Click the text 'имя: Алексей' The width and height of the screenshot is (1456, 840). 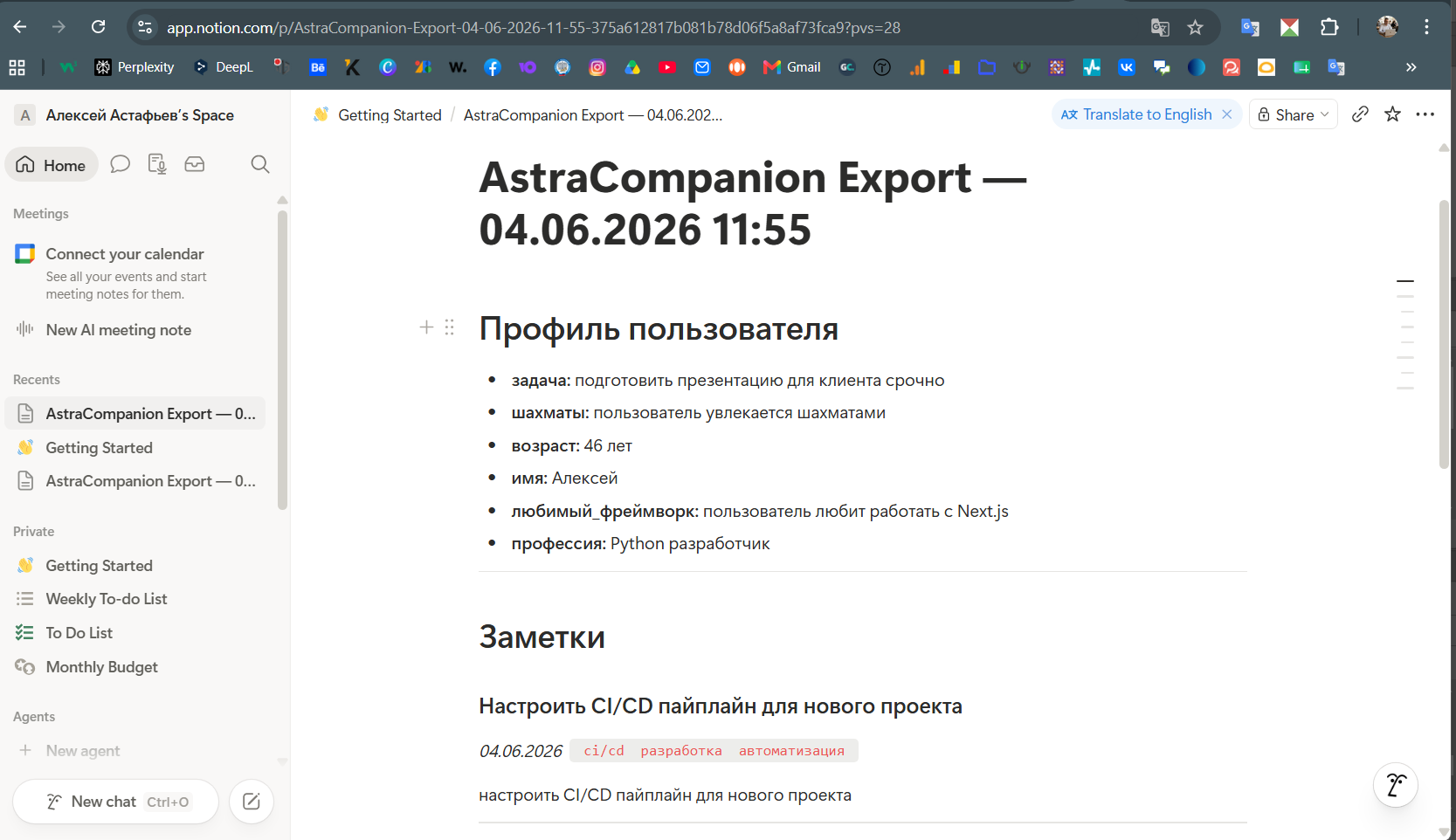pos(564,479)
